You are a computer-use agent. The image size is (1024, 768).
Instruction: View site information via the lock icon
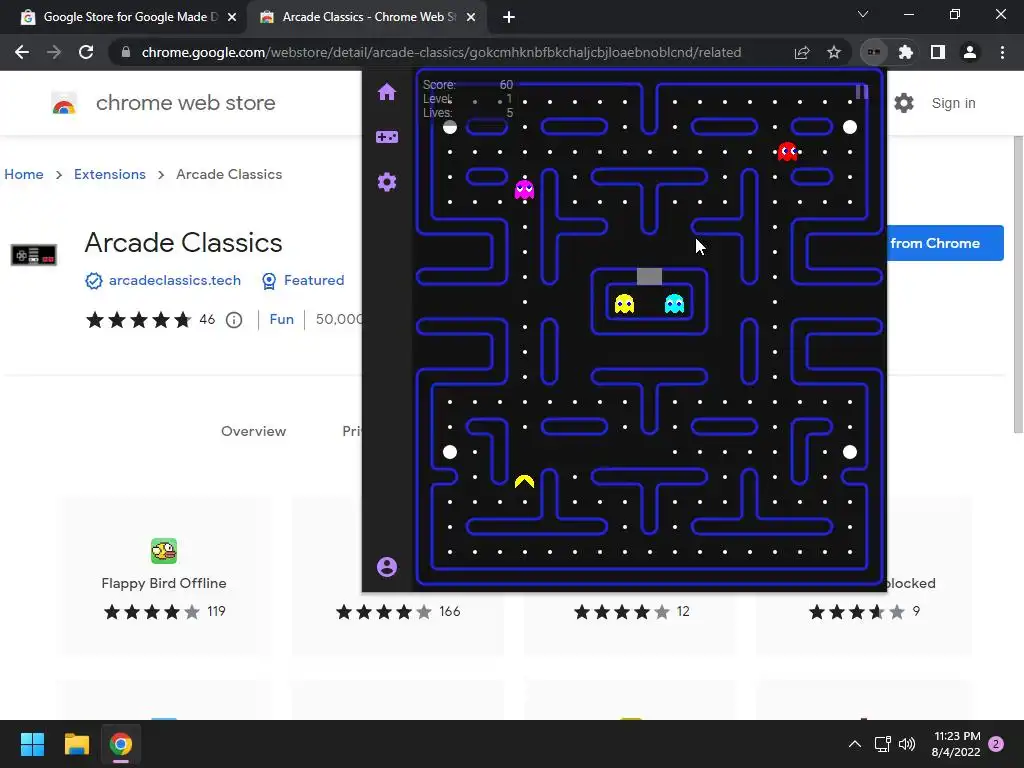[126, 52]
